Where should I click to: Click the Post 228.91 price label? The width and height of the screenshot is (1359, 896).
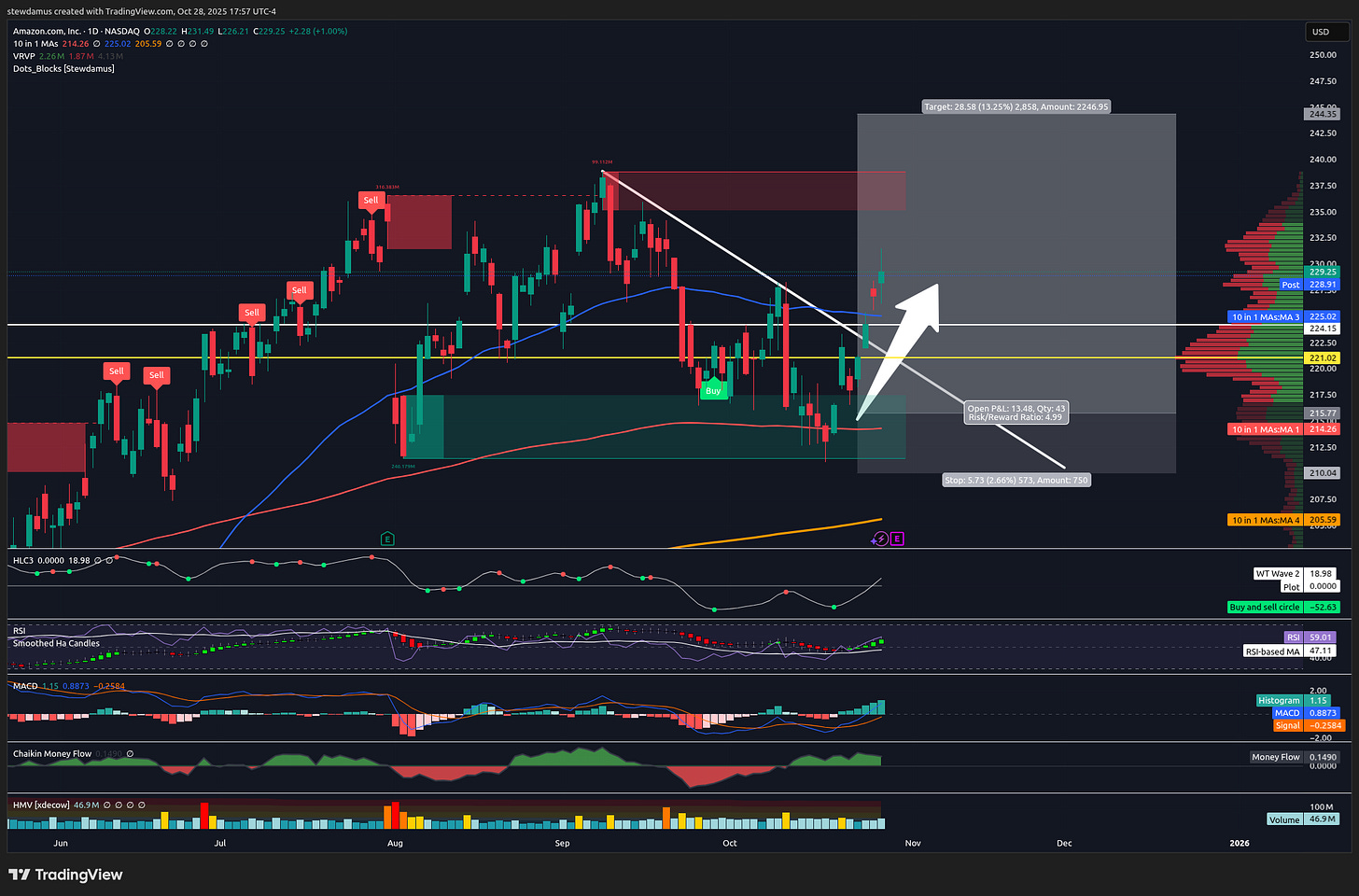[x=1309, y=285]
